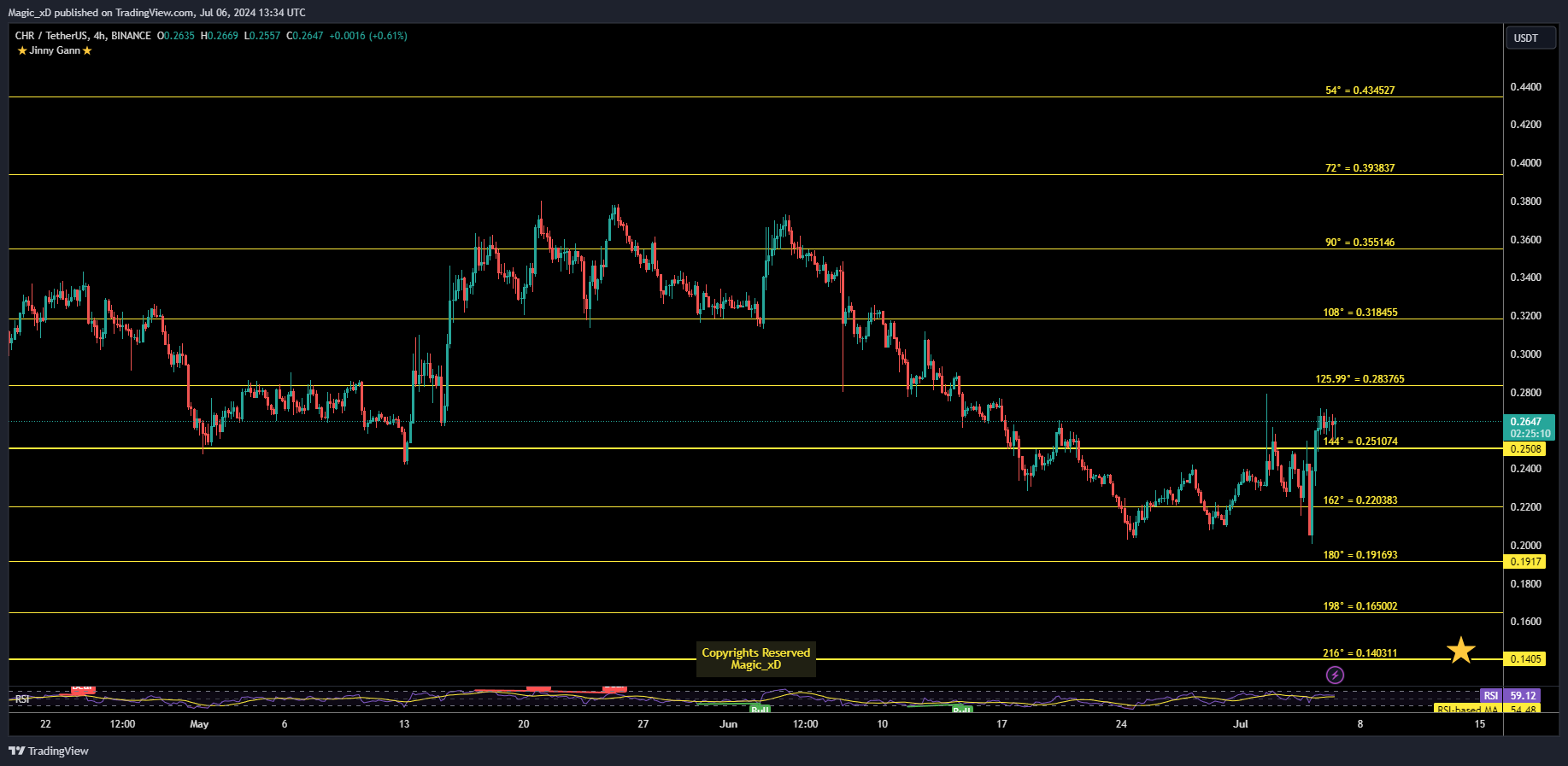This screenshot has height=766, width=1568.
Task: Click the 54° = 0.434527 Gann label
Action: point(1360,90)
